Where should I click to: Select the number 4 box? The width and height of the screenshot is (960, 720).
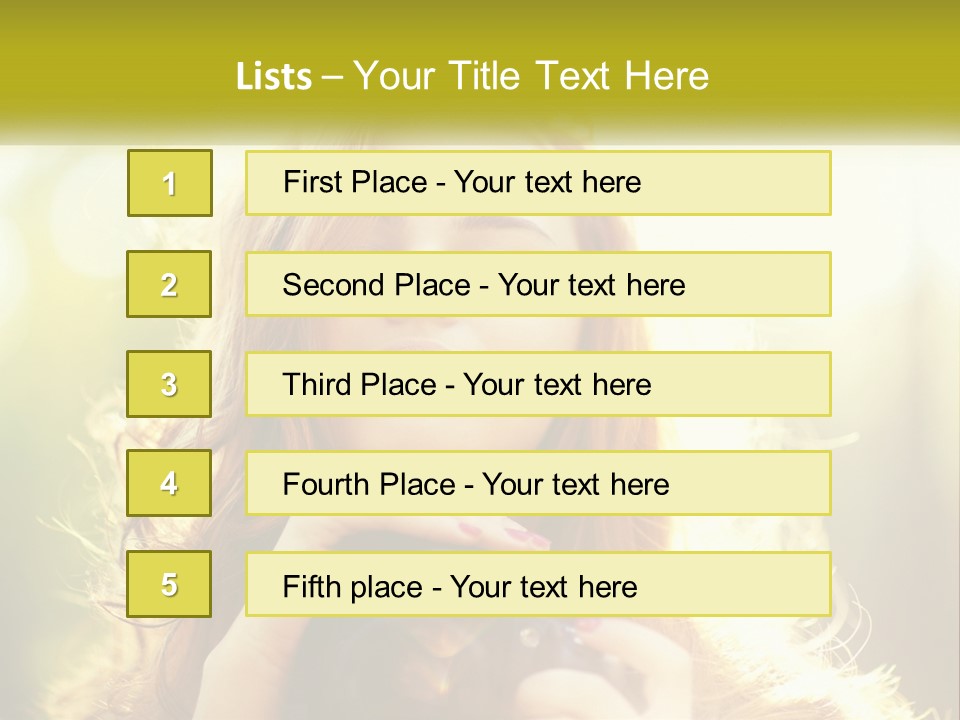170,483
